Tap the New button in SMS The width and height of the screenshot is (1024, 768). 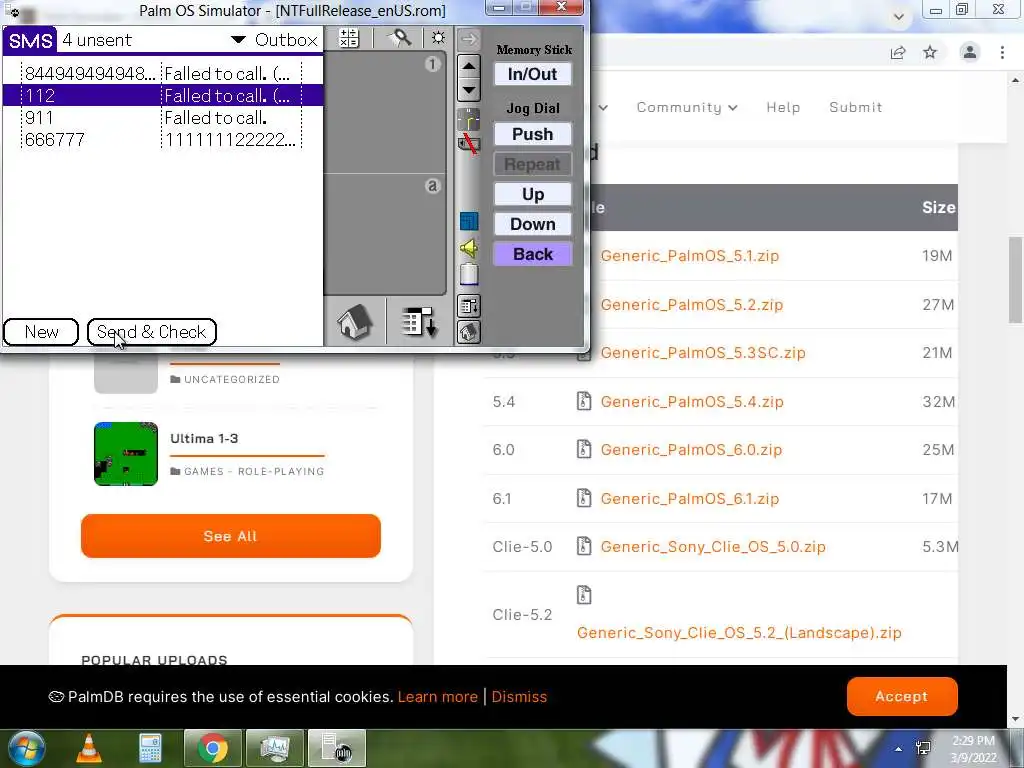tap(41, 332)
